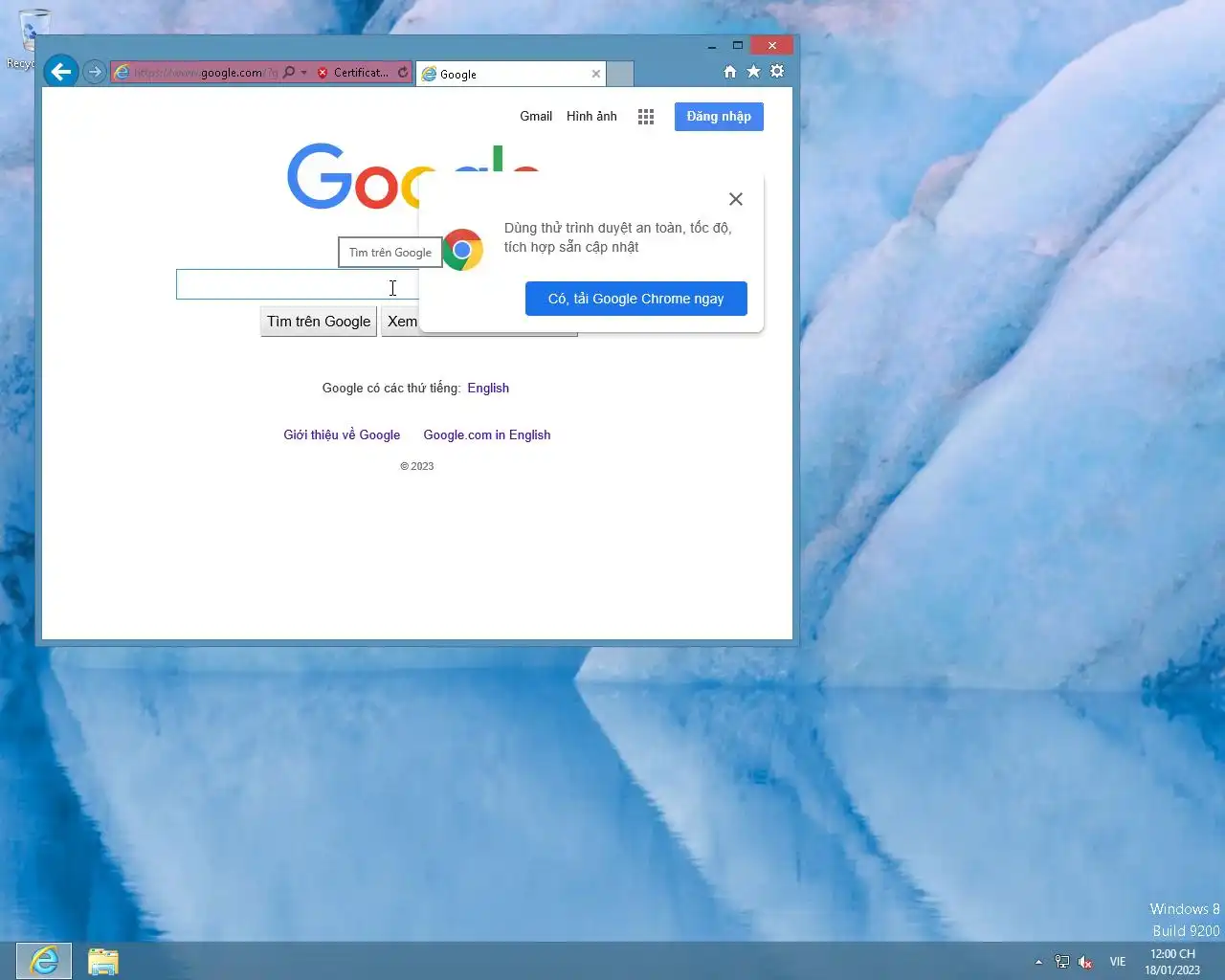Minimize the Internet Explorer window

(x=712, y=45)
